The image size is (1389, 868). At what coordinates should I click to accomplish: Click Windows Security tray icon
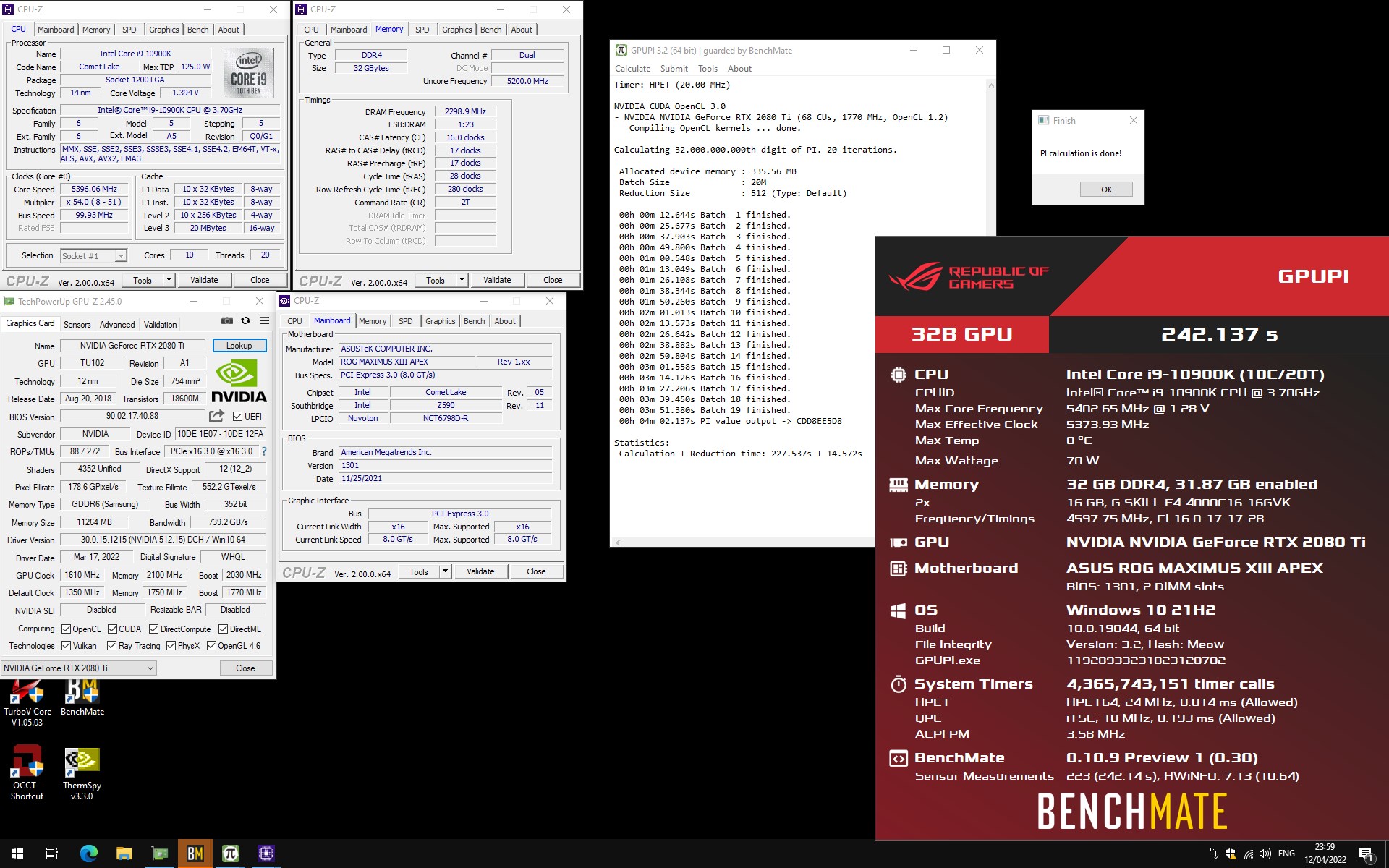[x=1231, y=854]
